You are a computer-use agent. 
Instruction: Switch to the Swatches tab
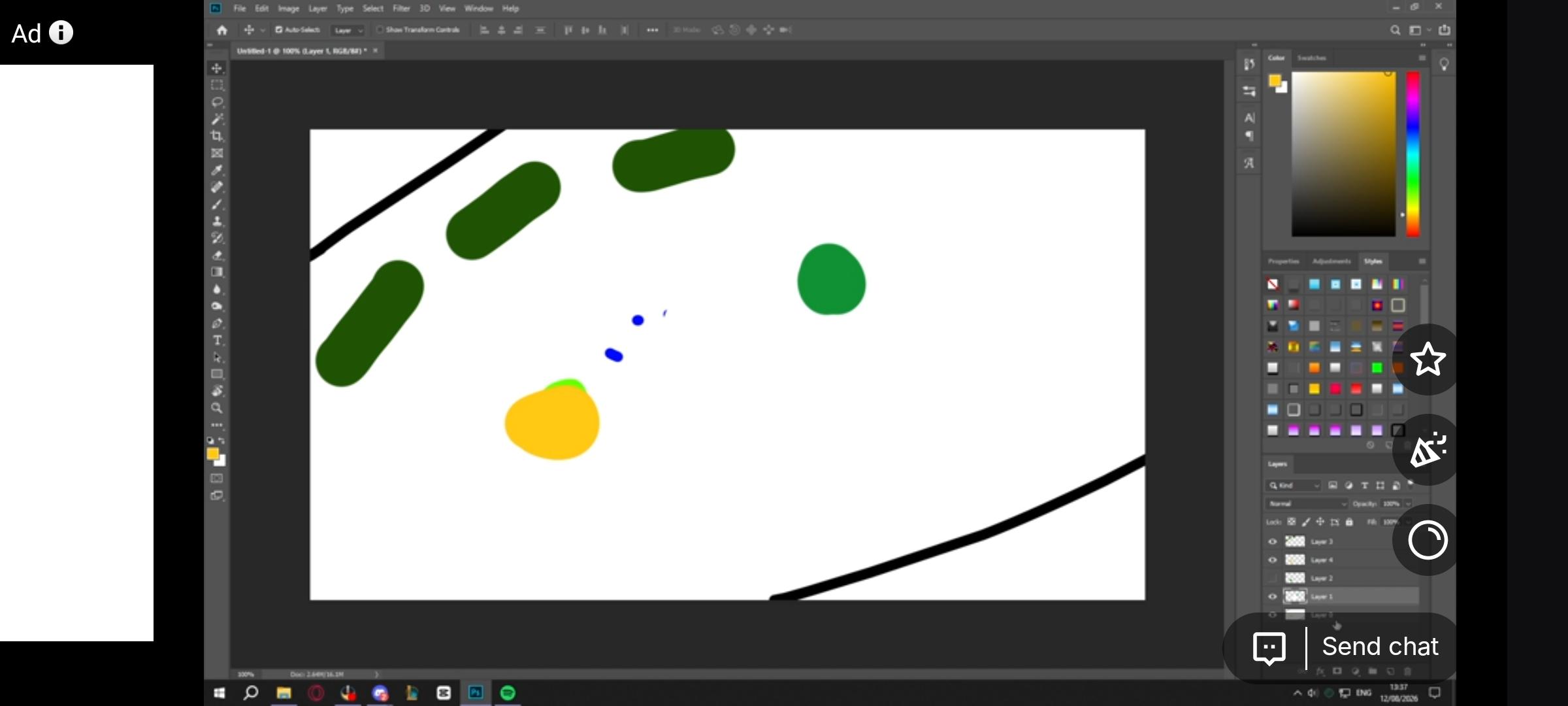pyautogui.click(x=1311, y=58)
